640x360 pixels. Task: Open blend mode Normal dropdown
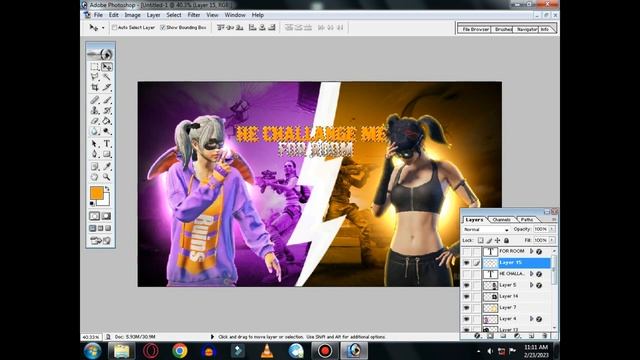point(486,230)
